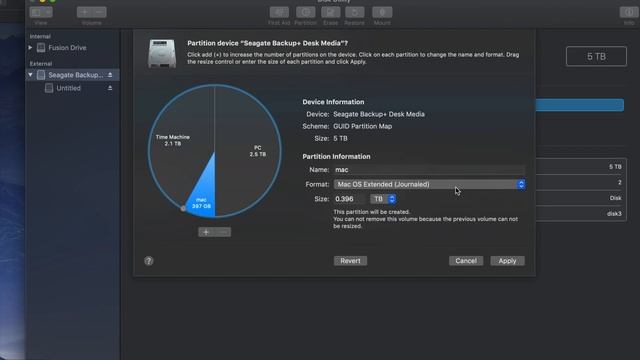
Task: Click the blue disk usage bar
Action: click(x=580, y=105)
